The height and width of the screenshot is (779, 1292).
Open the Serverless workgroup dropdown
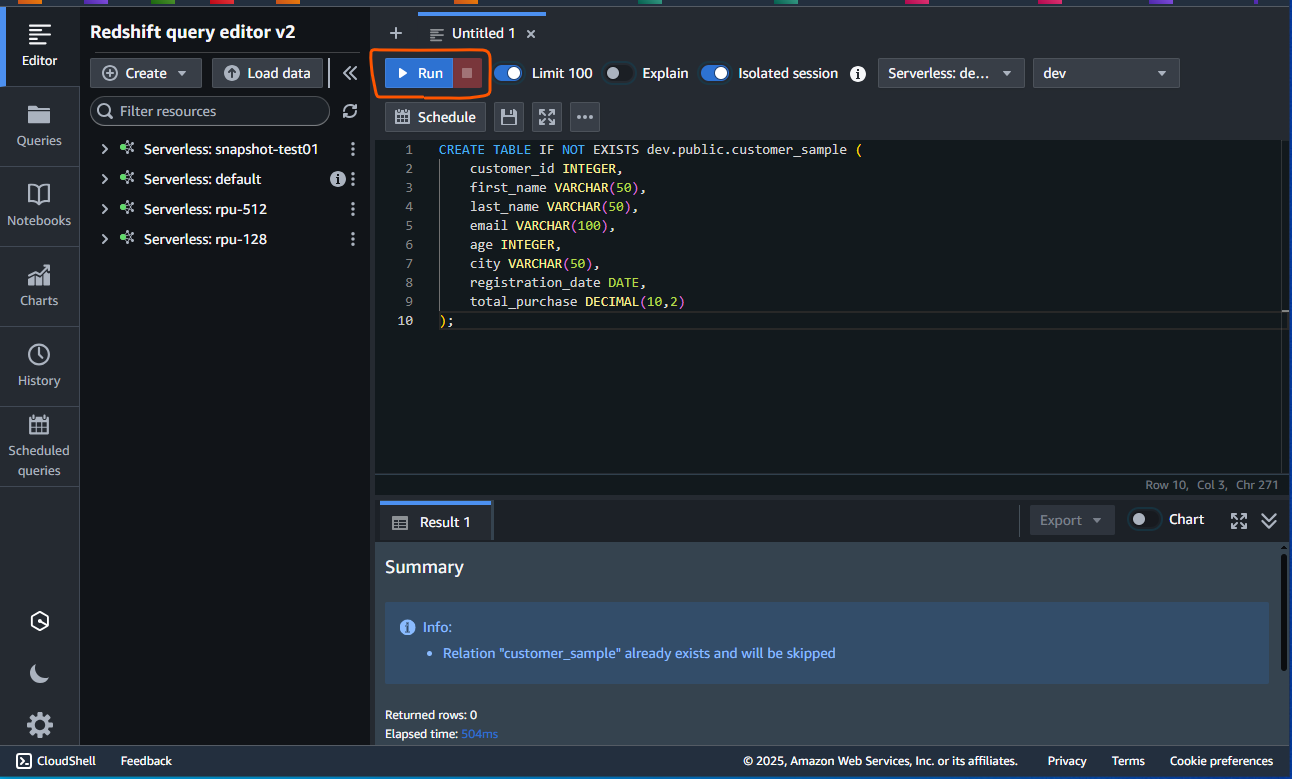coord(951,73)
